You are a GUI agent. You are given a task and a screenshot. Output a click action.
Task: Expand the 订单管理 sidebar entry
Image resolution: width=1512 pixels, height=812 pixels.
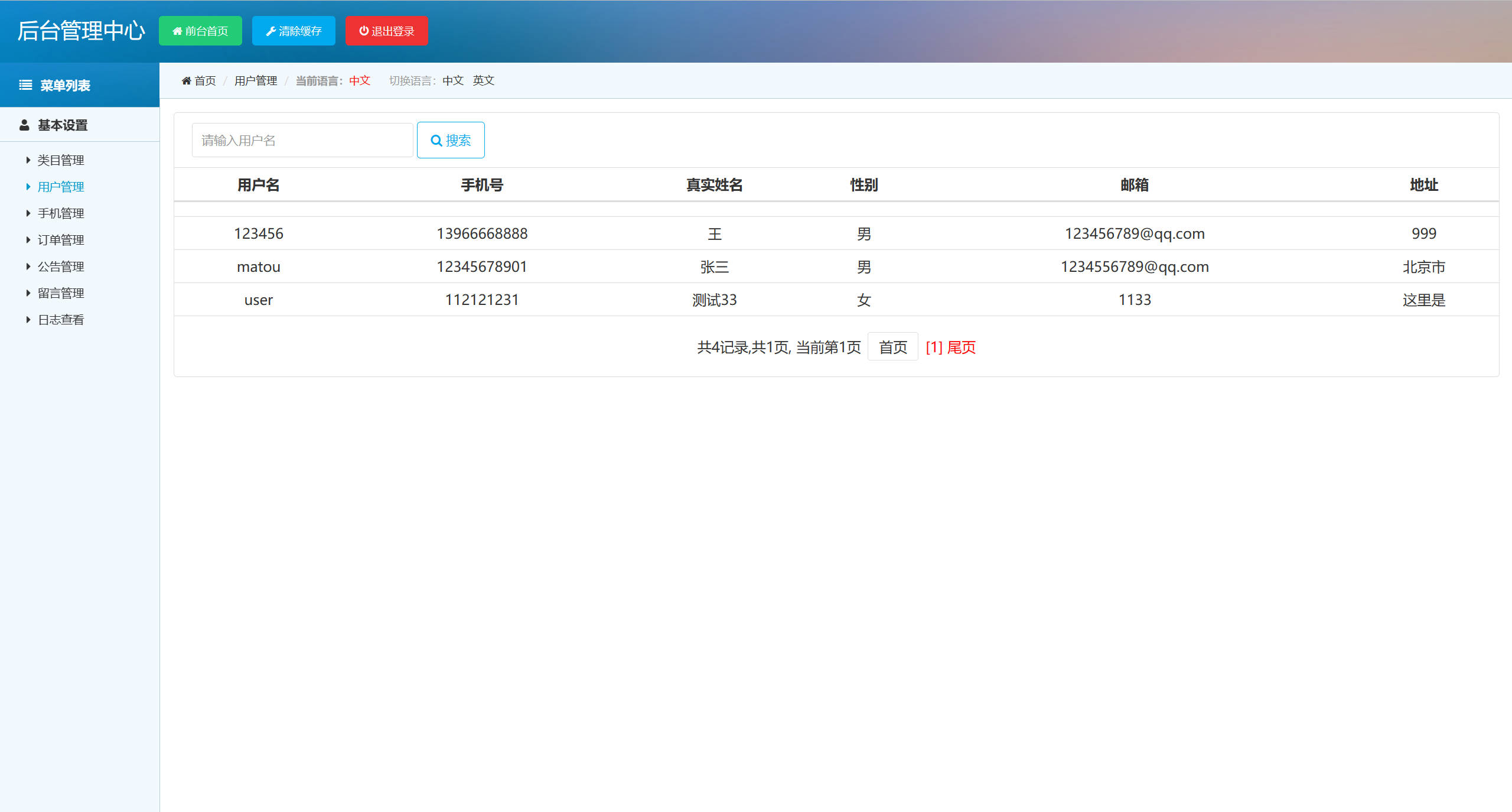click(x=61, y=239)
